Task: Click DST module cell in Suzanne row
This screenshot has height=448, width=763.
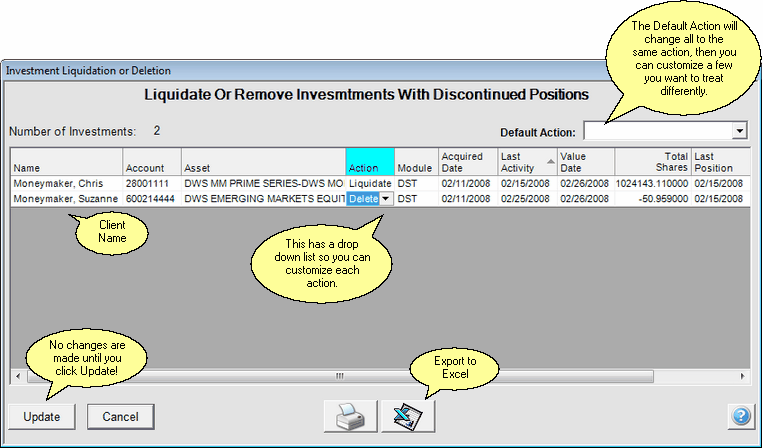Action: pyautogui.click(x=416, y=199)
